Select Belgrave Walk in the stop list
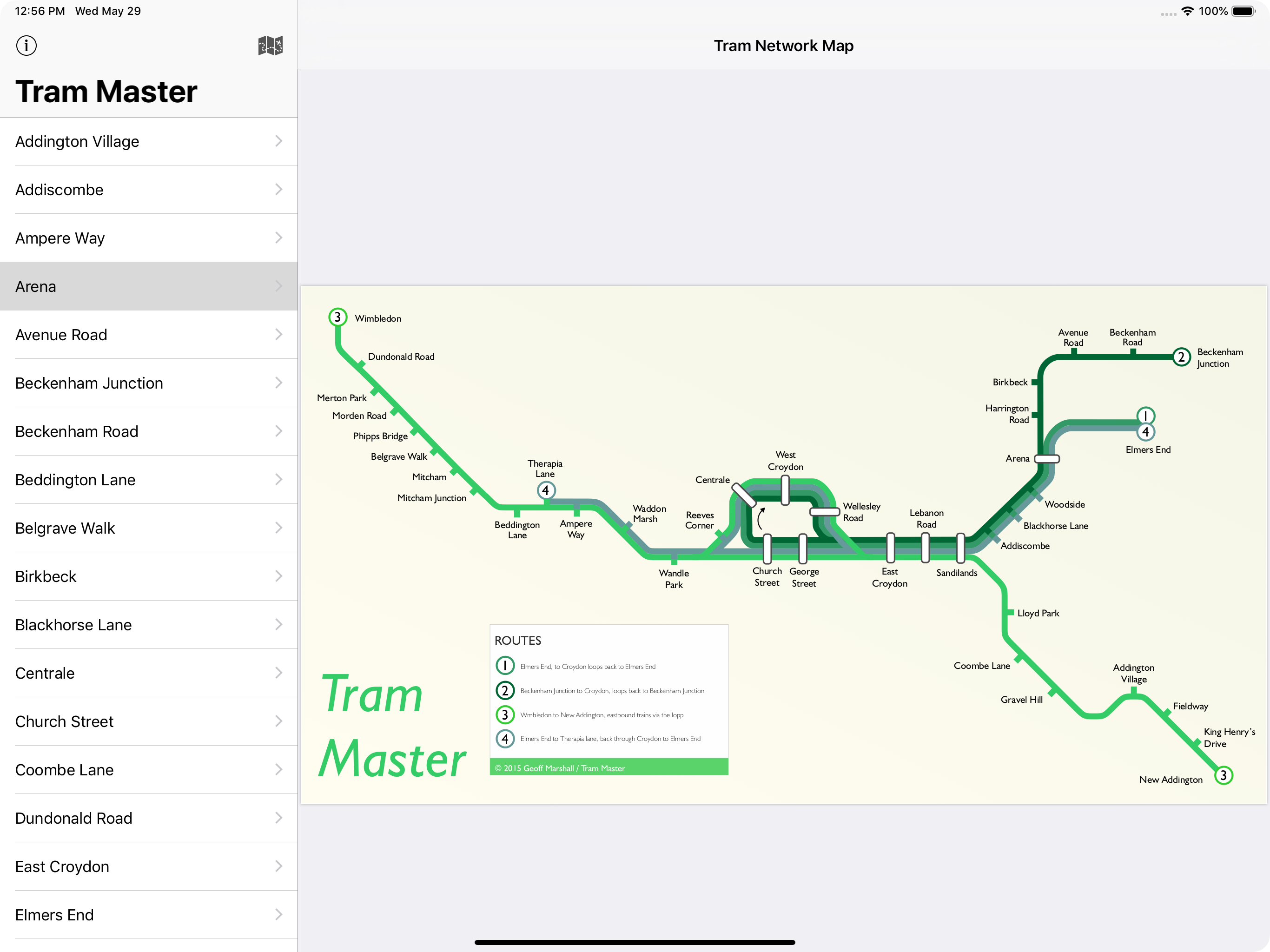 149,528
